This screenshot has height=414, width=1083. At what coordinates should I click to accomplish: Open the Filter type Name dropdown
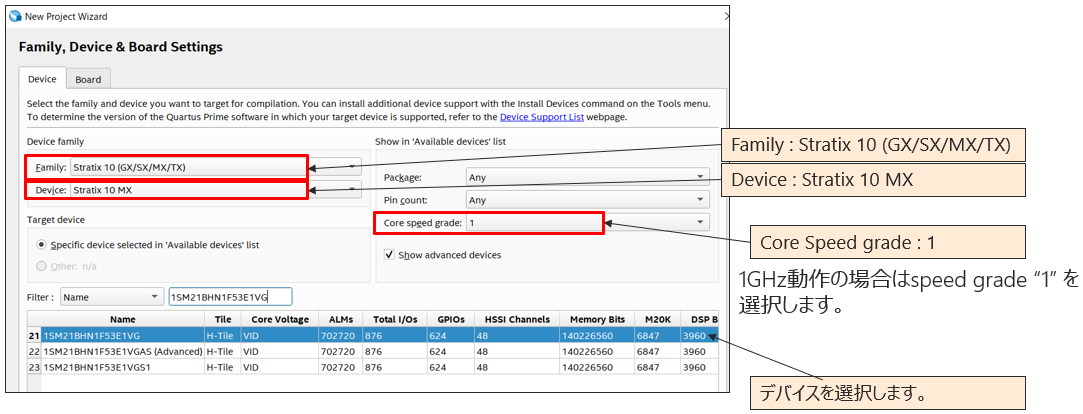coord(111,297)
